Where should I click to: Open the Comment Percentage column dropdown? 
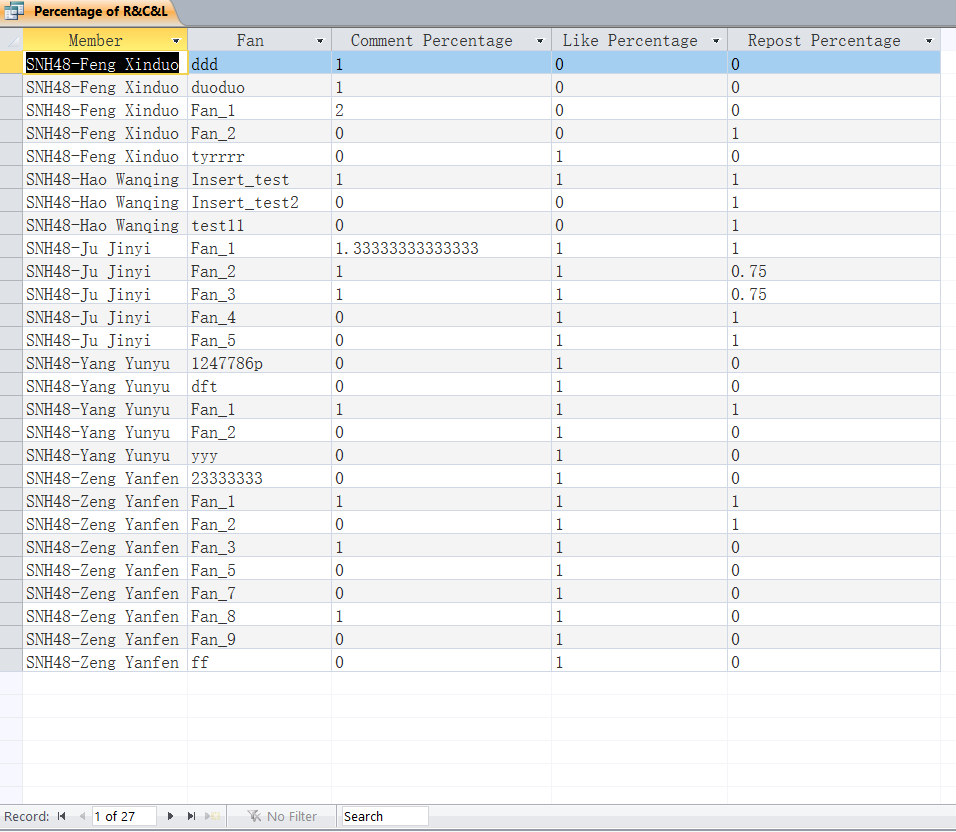tap(540, 41)
